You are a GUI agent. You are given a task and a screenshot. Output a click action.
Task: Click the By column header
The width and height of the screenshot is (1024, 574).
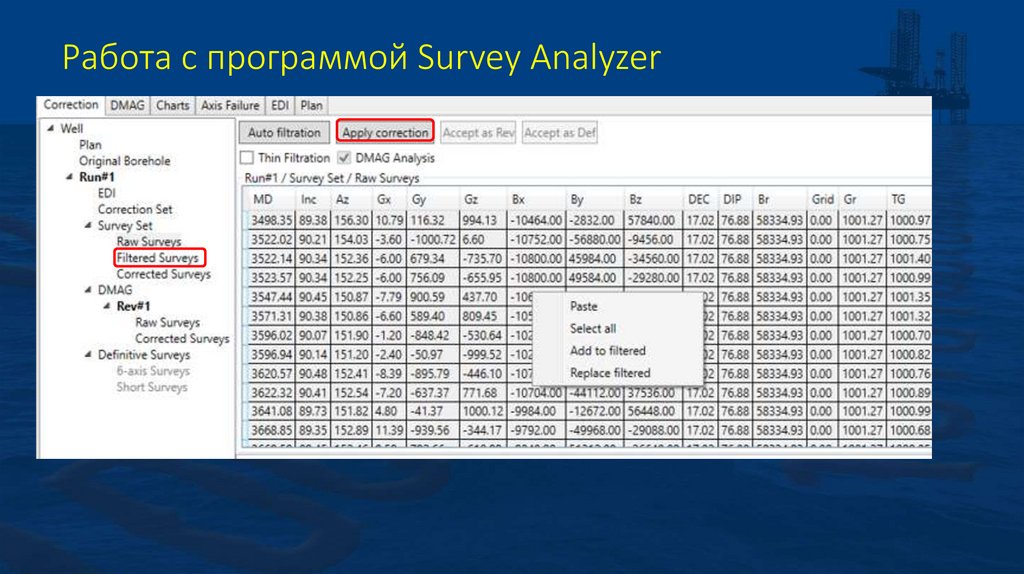click(x=595, y=200)
